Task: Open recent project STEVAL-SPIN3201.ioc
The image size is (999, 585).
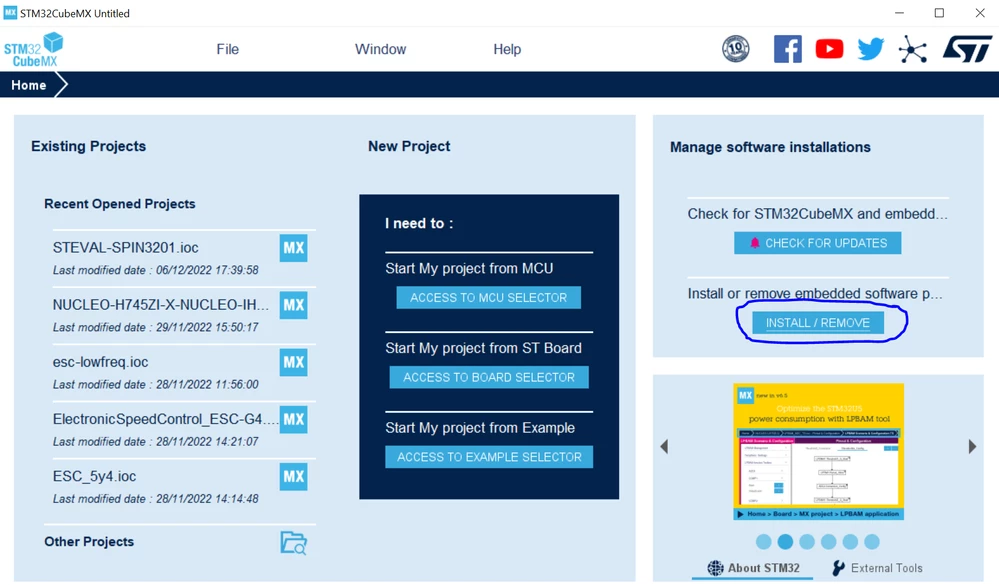Action: (126, 248)
